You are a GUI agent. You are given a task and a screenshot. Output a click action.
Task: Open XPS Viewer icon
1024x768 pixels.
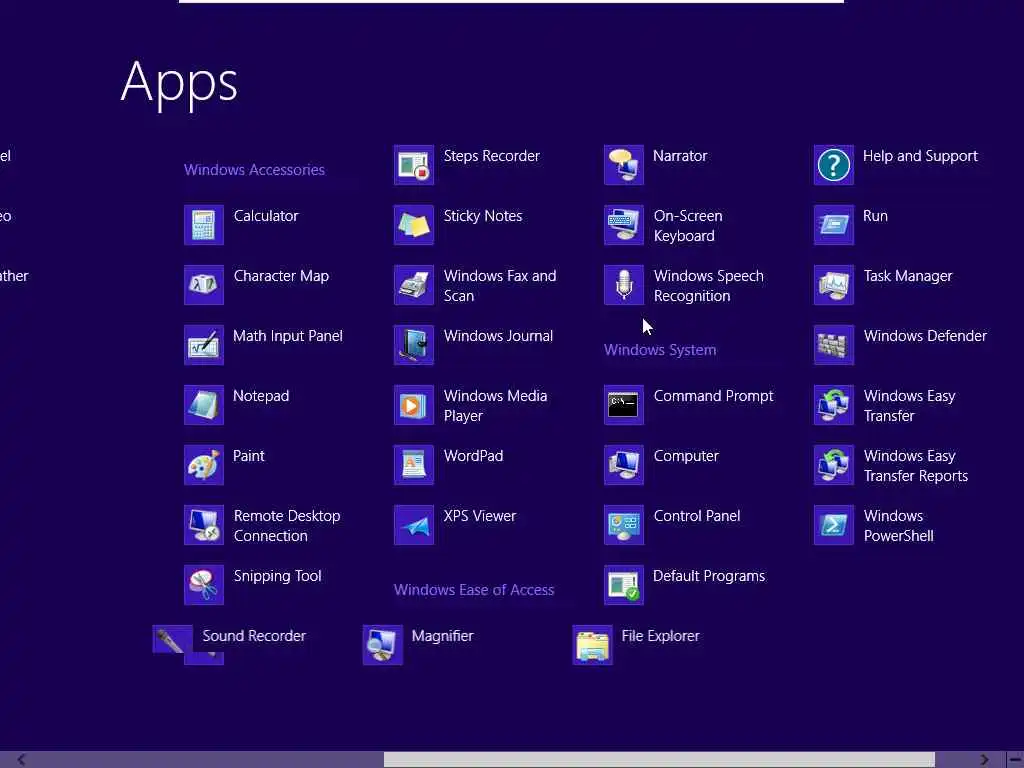coord(414,525)
